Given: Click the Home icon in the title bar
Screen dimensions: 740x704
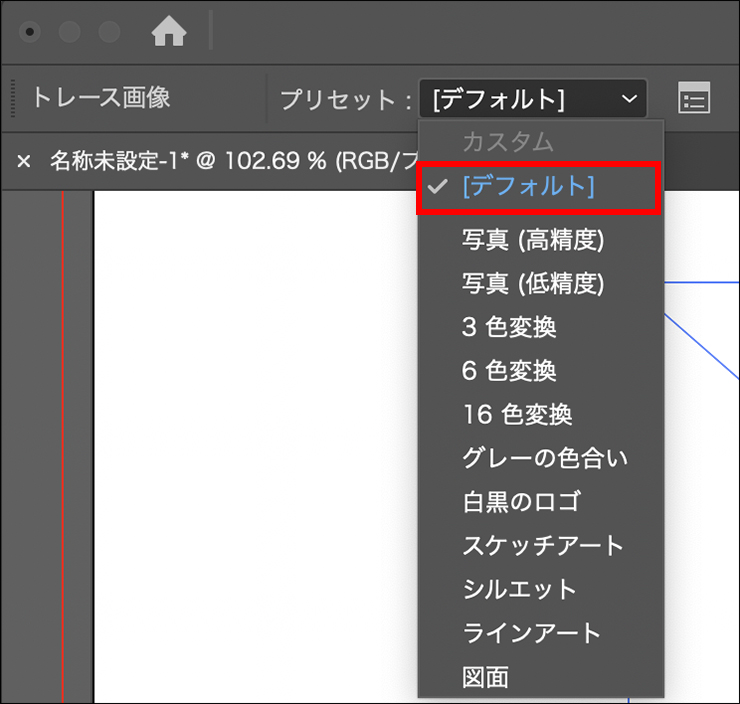Looking at the screenshot, I should coord(169,32).
